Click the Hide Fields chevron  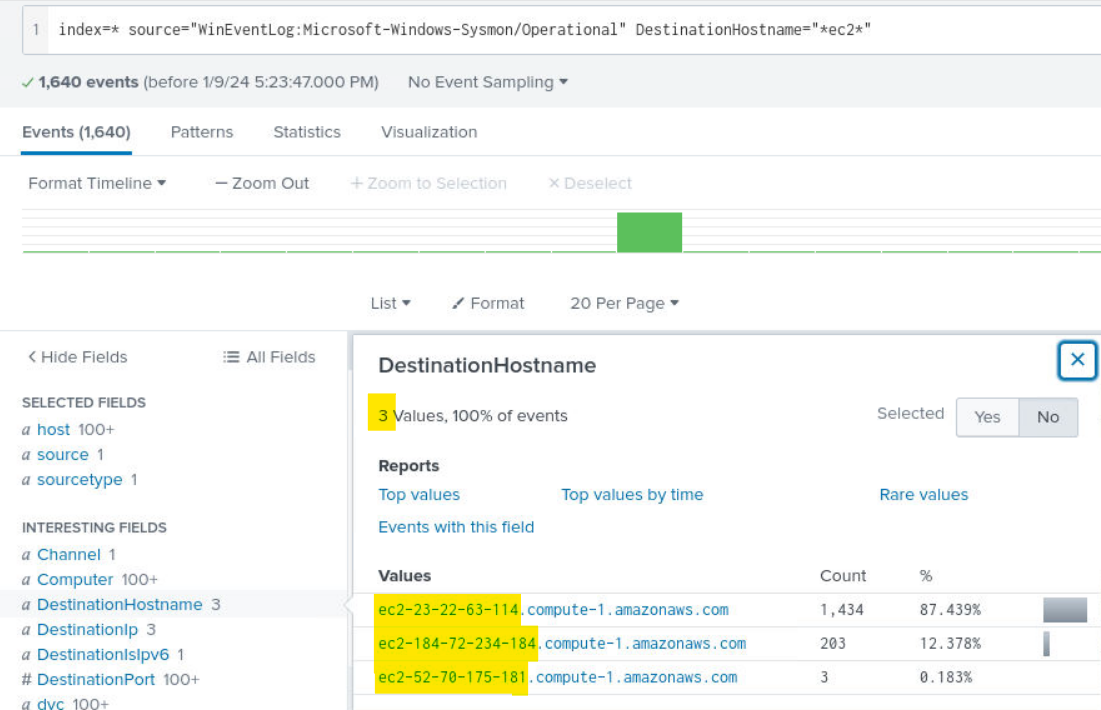coord(32,357)
